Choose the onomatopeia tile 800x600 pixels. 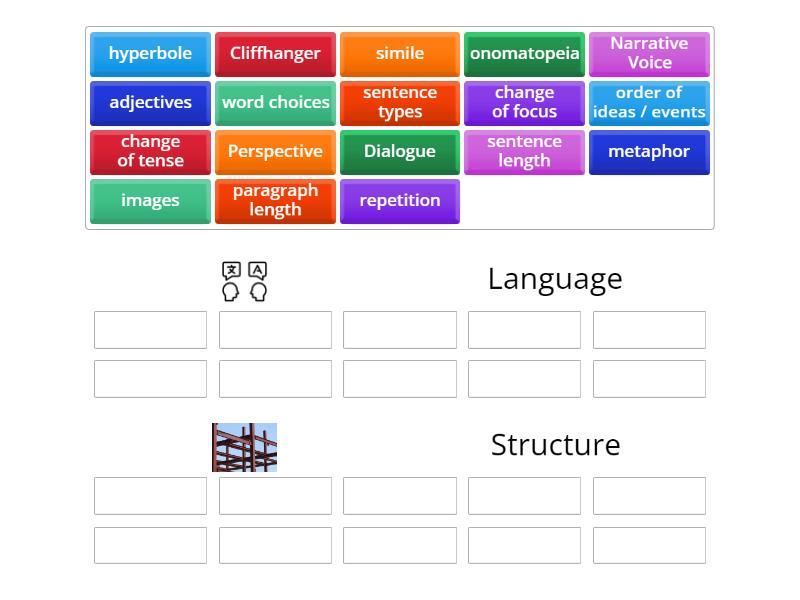click(x=524, y=54)
